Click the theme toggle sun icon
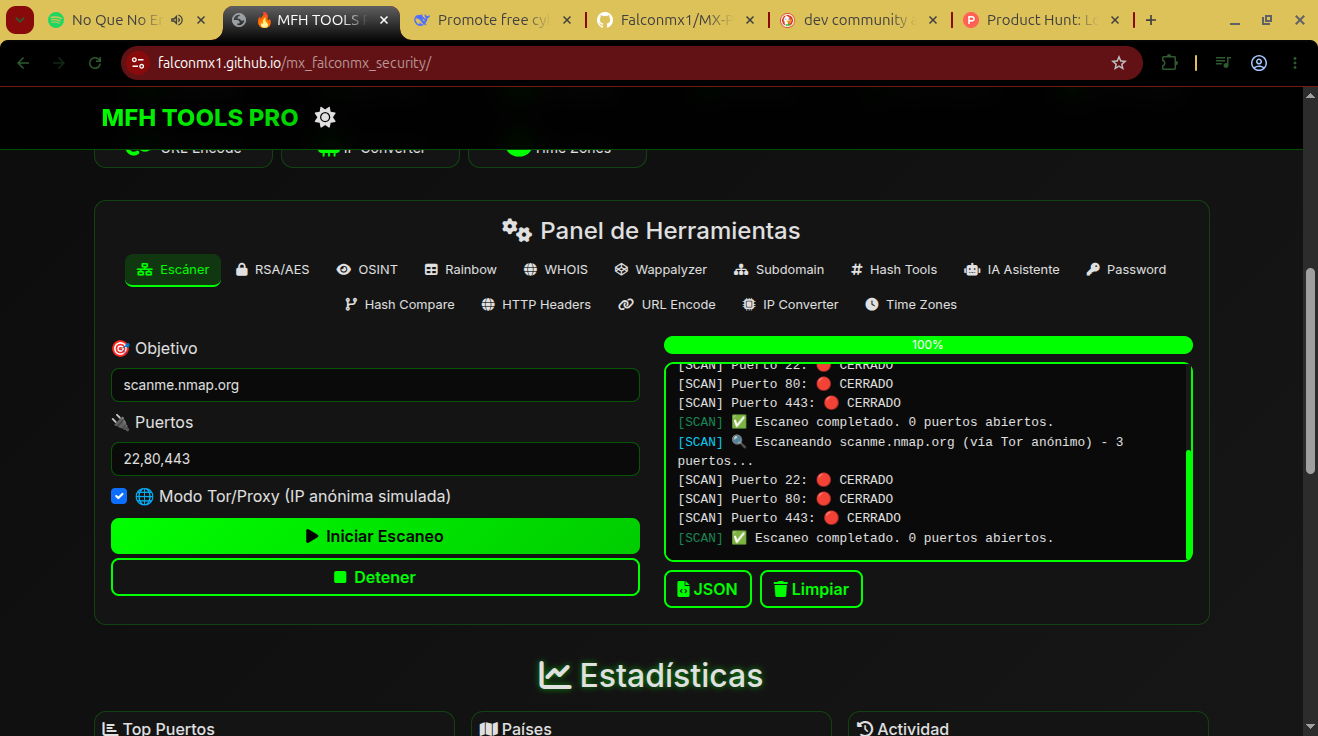This screenshot has height=736, width=1318. point(325,118)
